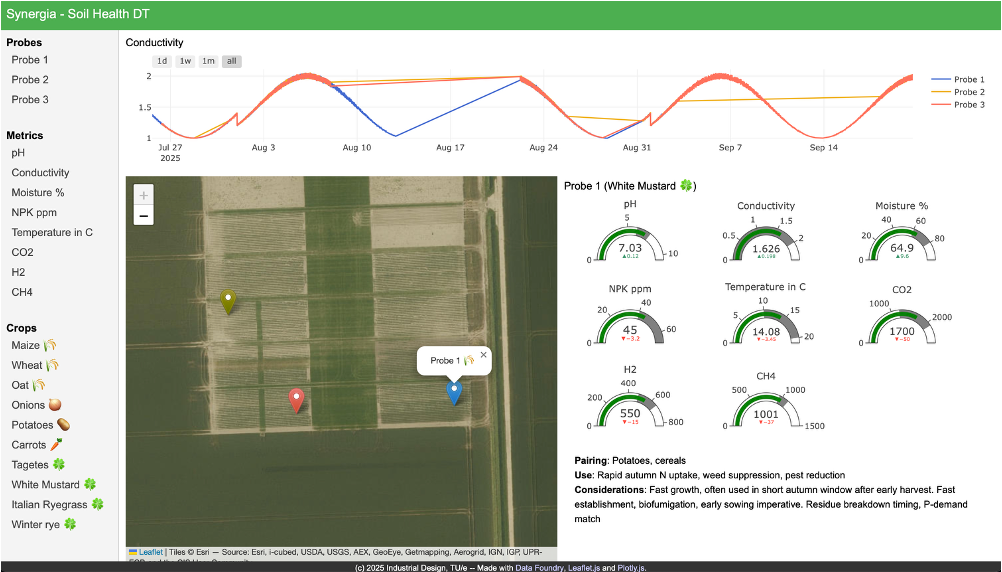
Task: Choose the Conductivity metric in sidebar
Action: click(40, 173)
